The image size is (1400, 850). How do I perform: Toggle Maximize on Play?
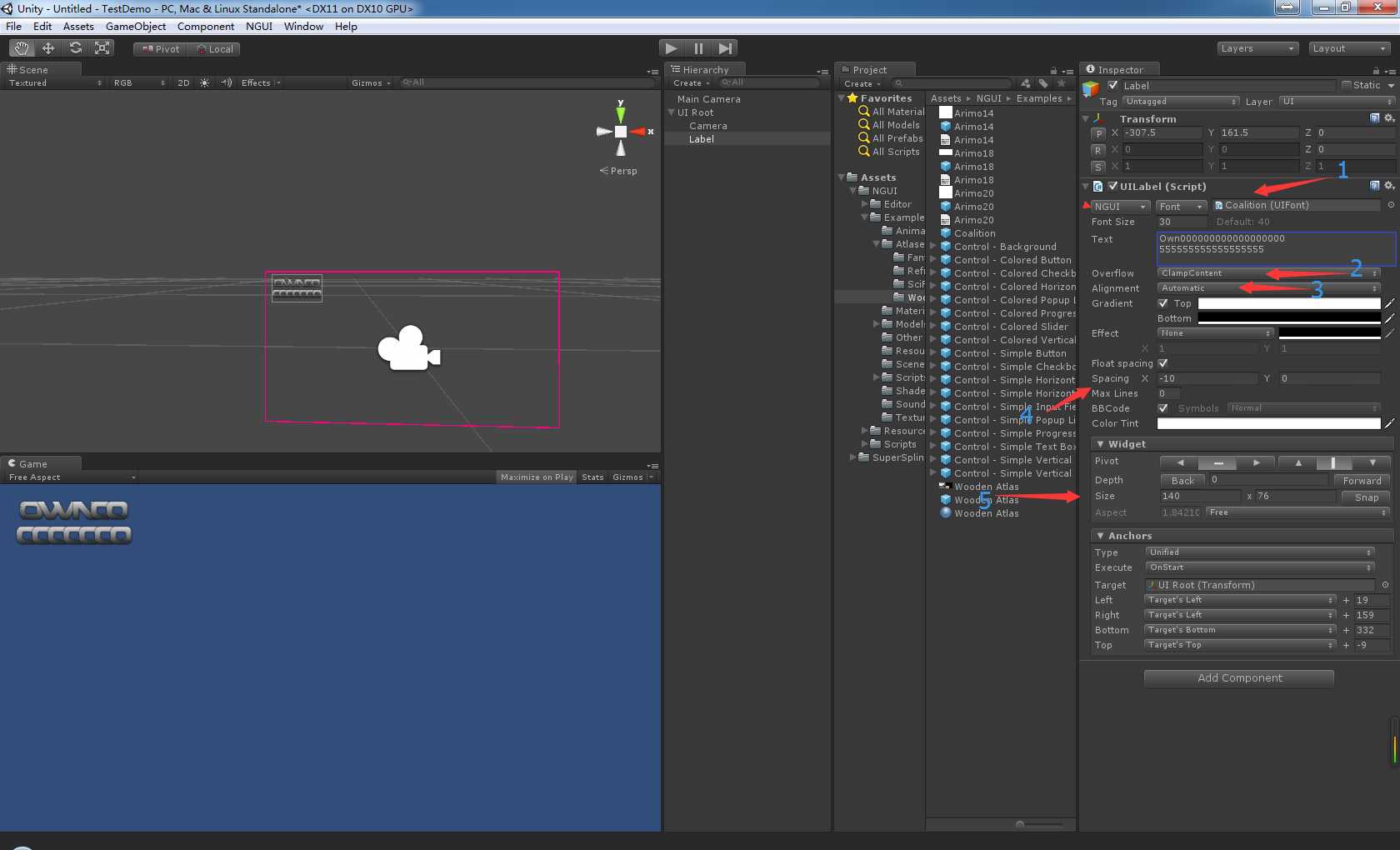537,477
